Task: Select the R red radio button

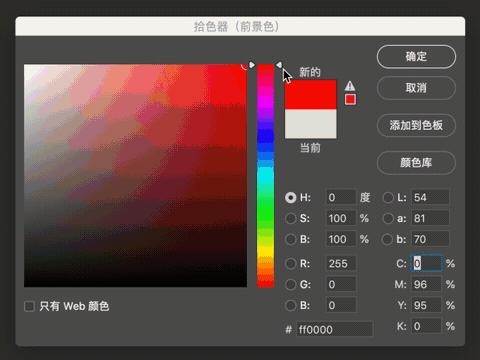Action: tap(291, 263)
